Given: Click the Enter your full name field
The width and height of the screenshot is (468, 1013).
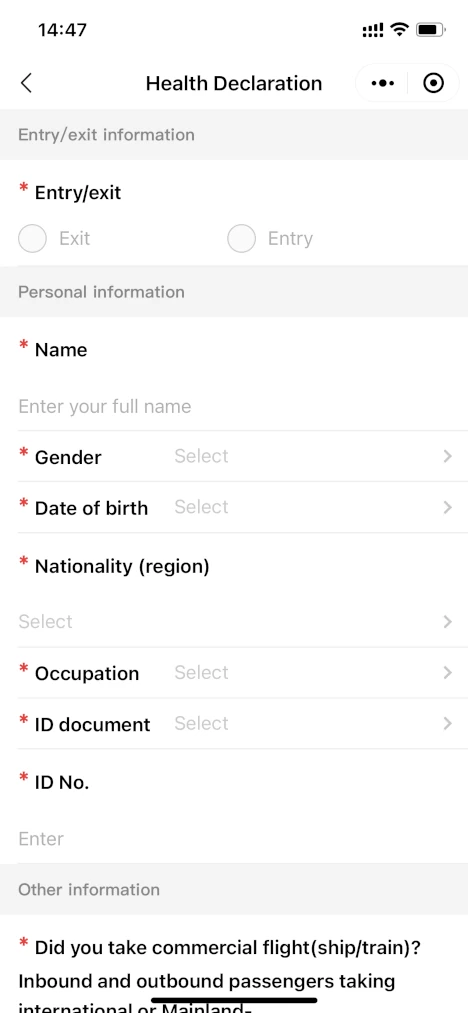Looking at the screenshot, I should pos(243,406).
